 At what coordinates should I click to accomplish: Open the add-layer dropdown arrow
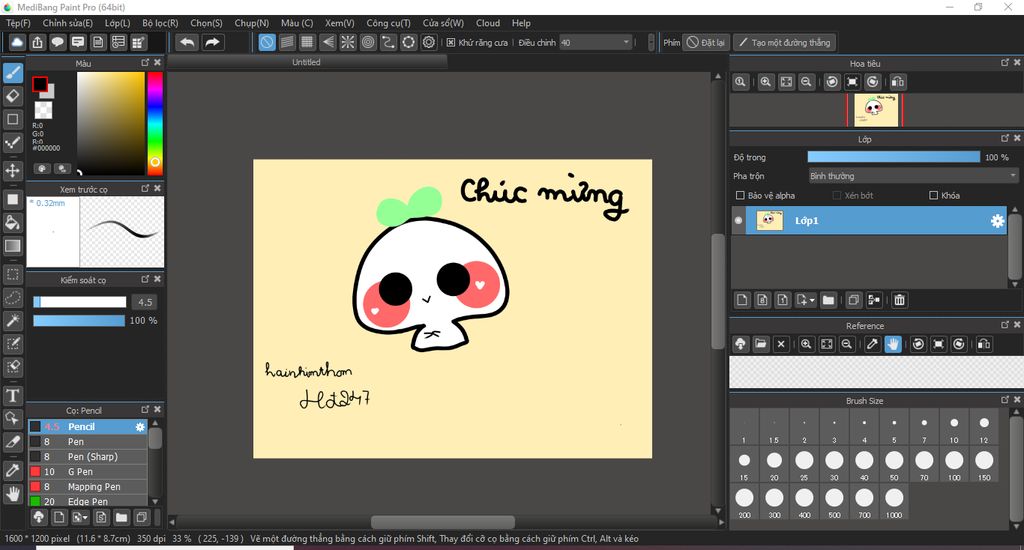point(812,300)
